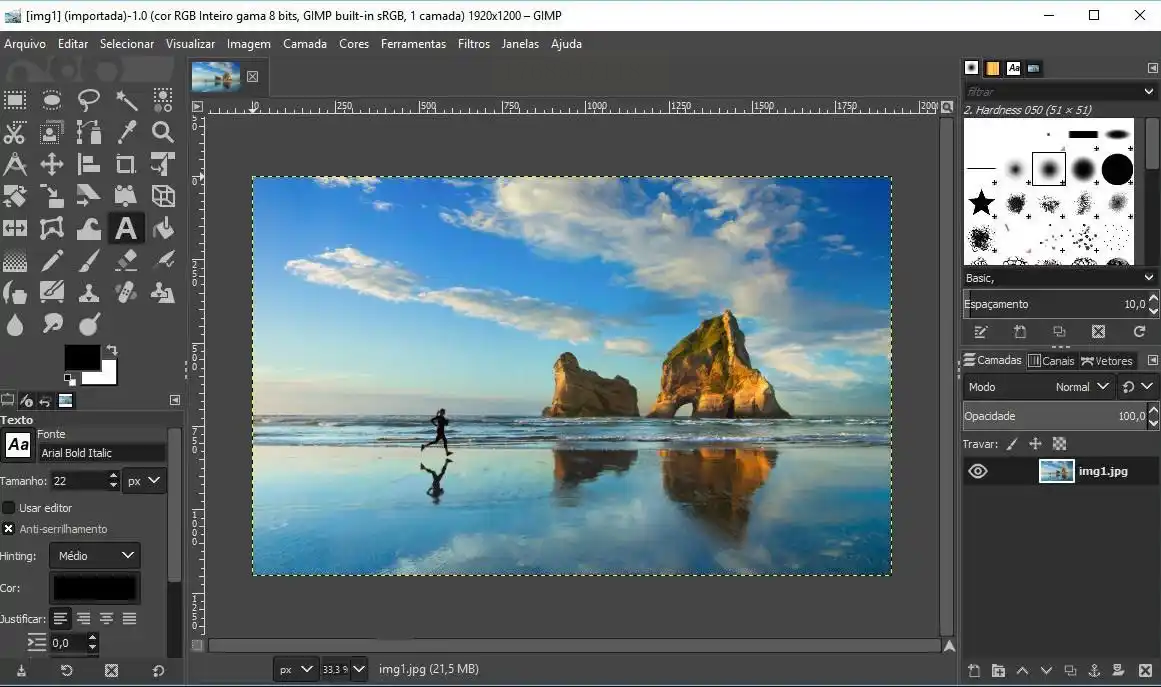This screenshot has height=687, width=1161.
Task: Open the Filtros menu
Action: click(x=474, y=44)
